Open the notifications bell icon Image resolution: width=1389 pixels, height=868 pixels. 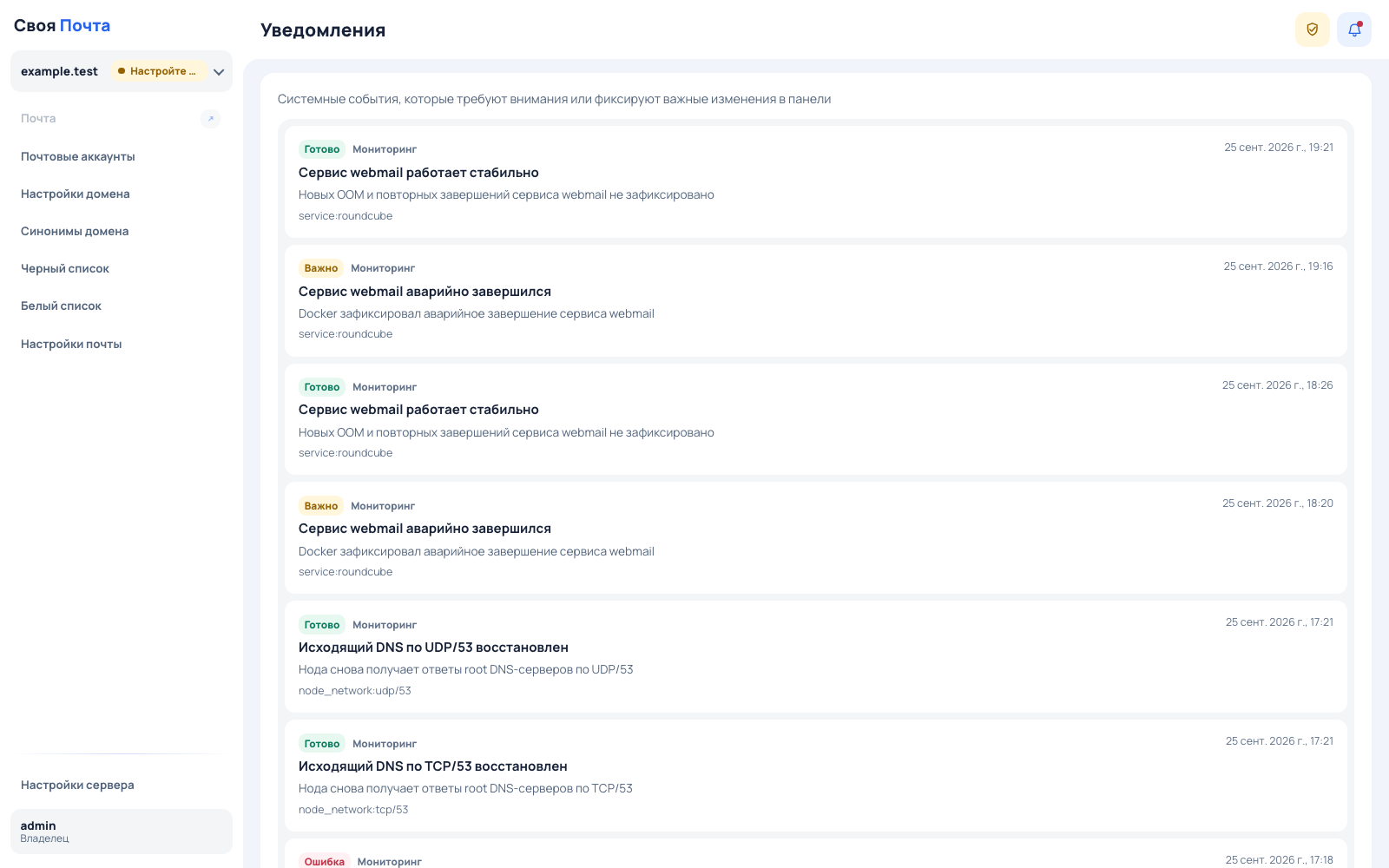pos(1353,30)
